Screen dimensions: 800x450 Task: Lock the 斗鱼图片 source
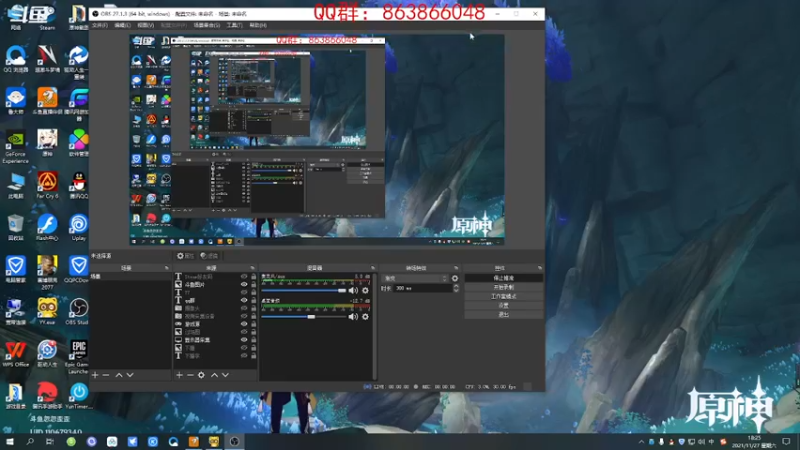[254, 285]
